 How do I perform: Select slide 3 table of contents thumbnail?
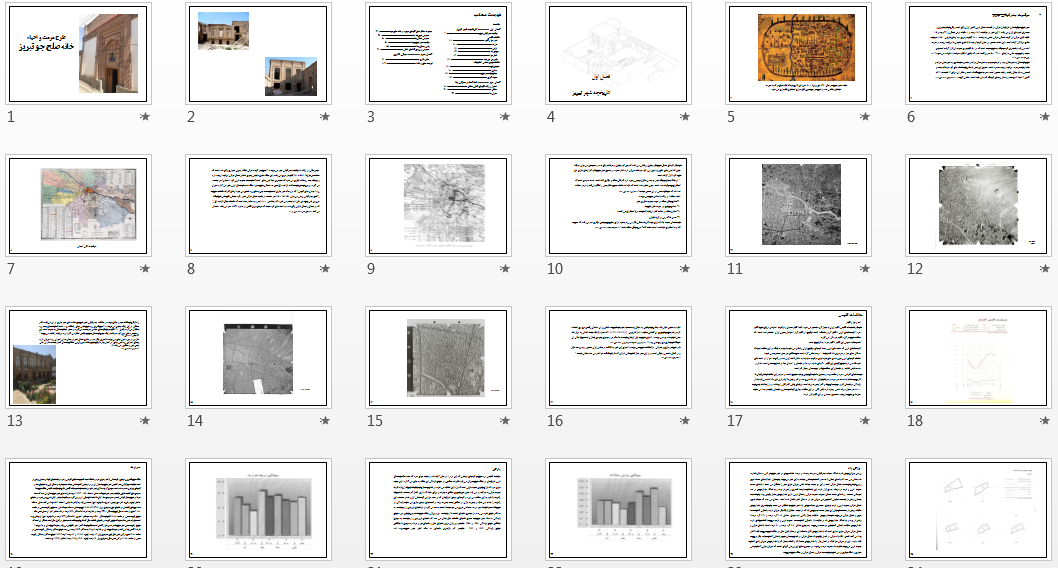click(439, 54)
